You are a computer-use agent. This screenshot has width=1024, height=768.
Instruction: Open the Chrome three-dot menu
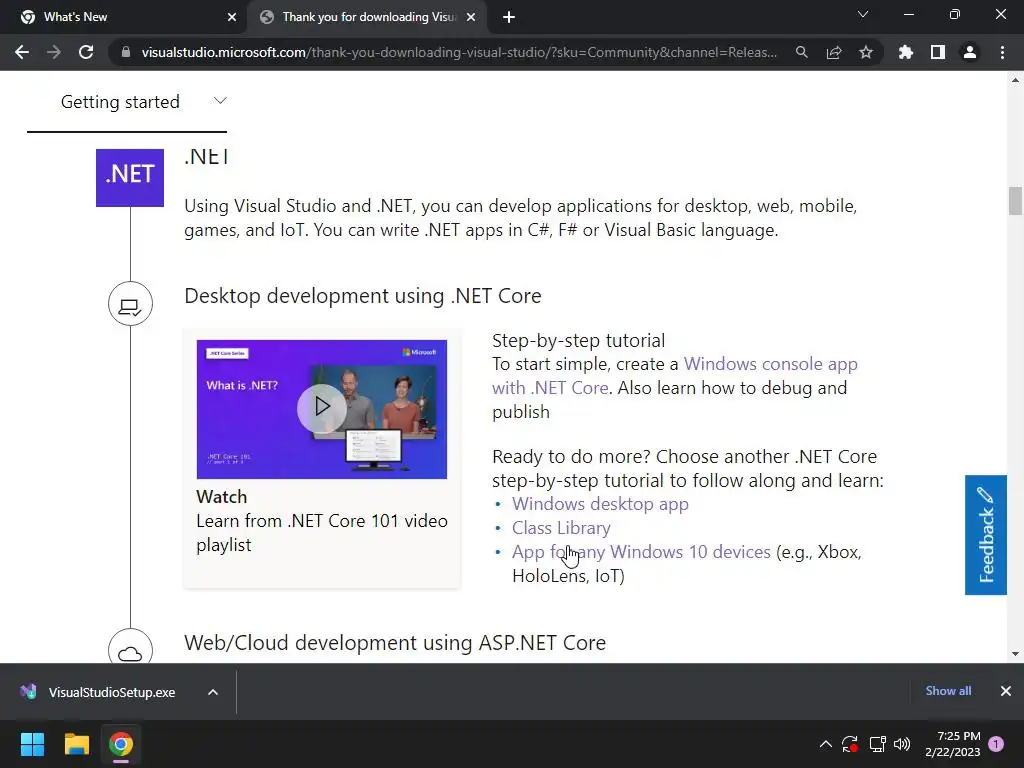(1002, 52)
